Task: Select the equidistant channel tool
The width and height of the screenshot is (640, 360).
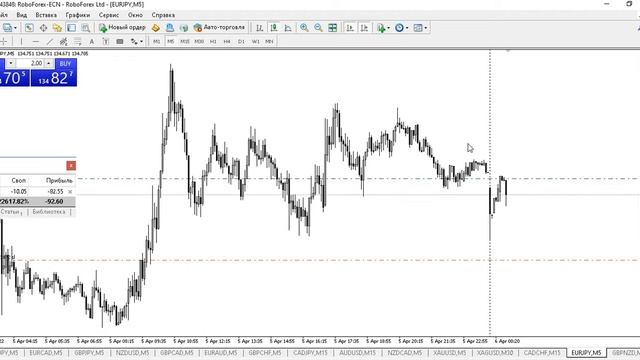Action: point(64,41)
